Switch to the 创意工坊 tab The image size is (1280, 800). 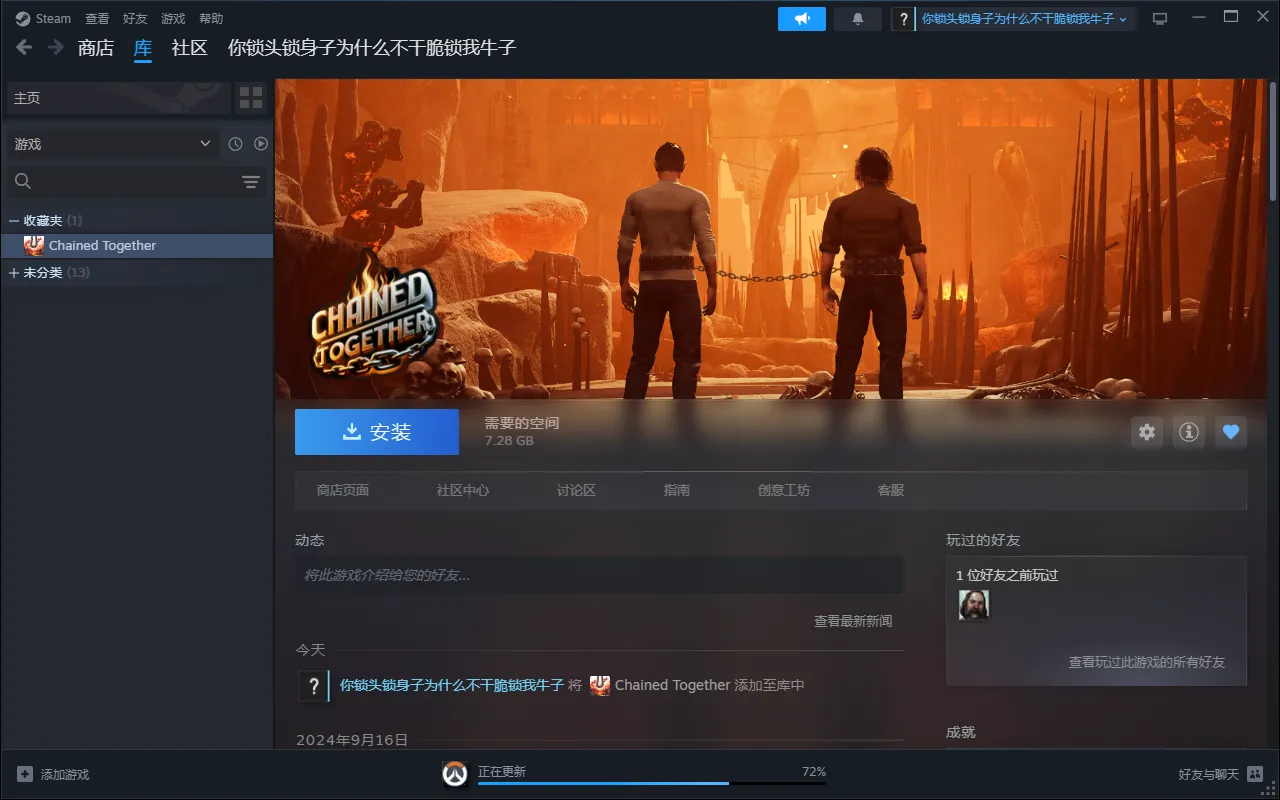[784, 490]
